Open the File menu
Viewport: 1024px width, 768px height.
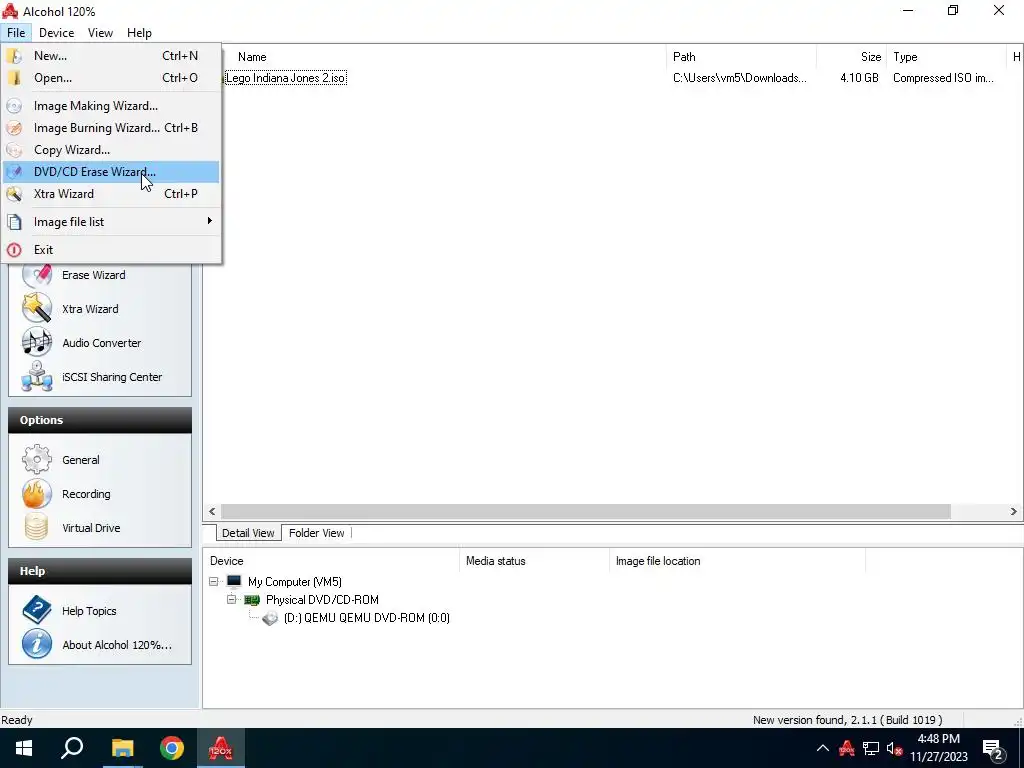(16, 33)
